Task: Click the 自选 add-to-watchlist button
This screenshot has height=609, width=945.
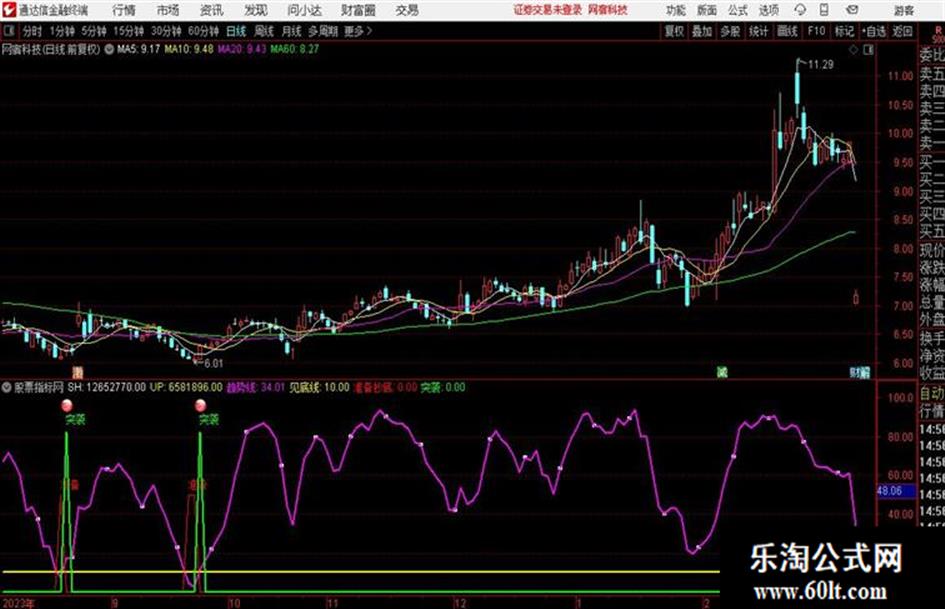Action: point(873,31)
